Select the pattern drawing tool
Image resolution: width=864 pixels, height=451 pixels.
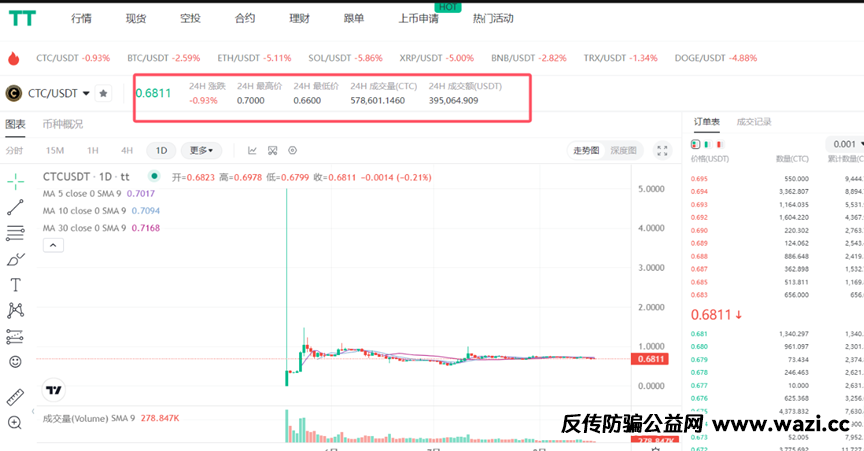(x=15, y=310)
